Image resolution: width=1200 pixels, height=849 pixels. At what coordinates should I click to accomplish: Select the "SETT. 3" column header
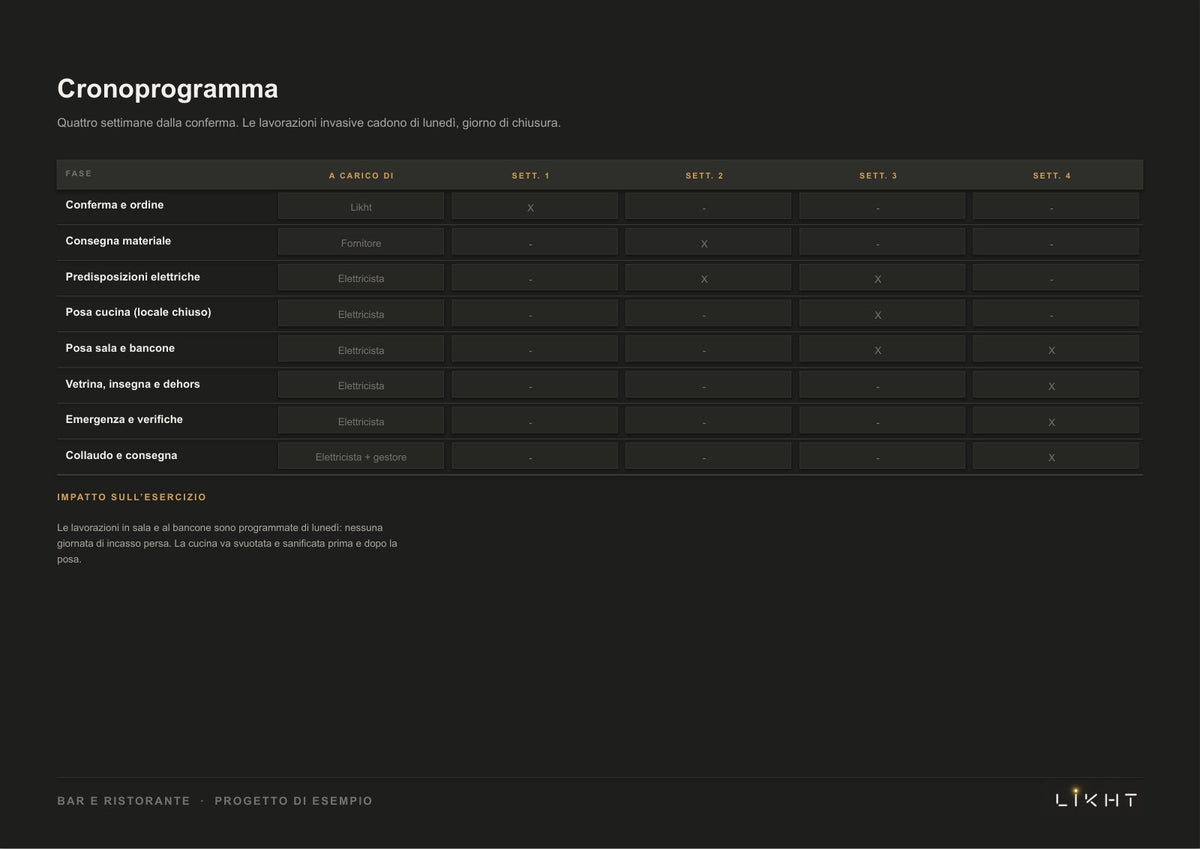pos(878,176)
